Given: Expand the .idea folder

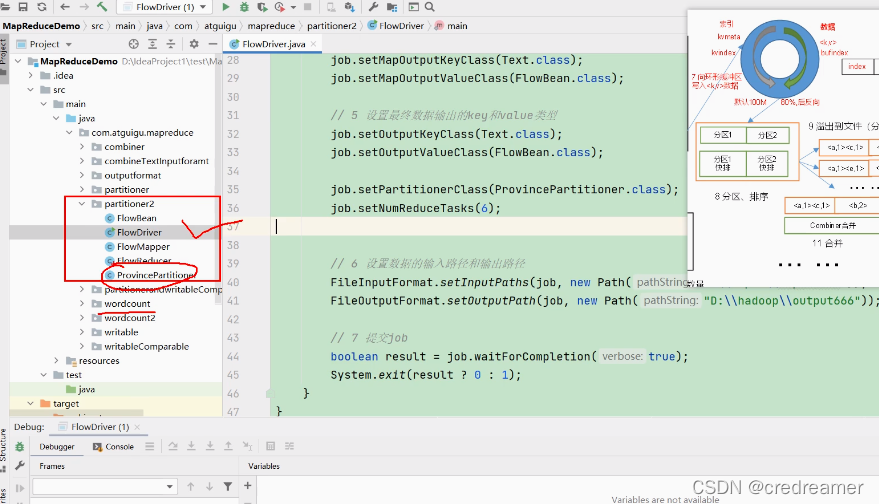Looking at the screenshot, I should click(31, 75).
